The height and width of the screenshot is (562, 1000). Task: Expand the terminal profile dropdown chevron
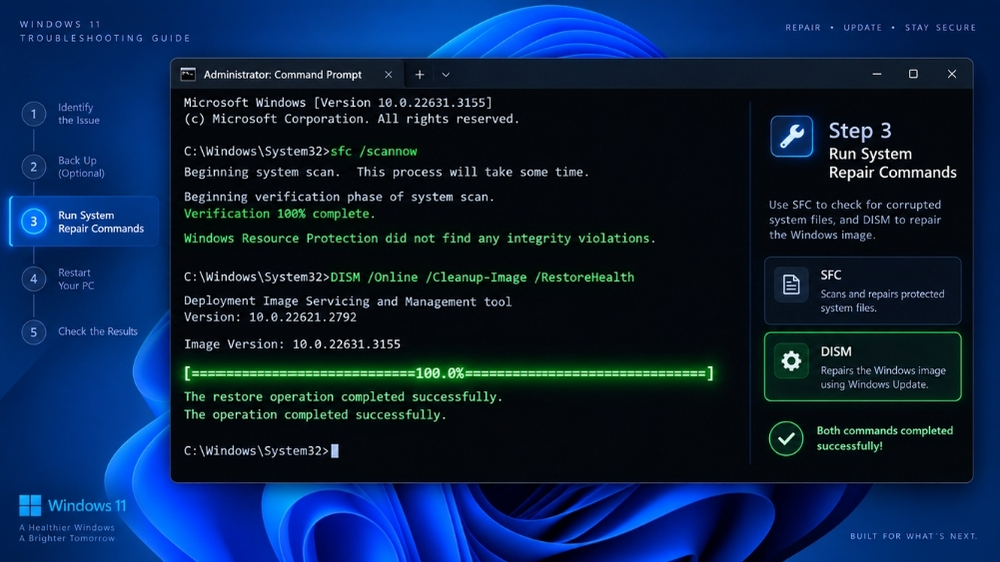446,75
